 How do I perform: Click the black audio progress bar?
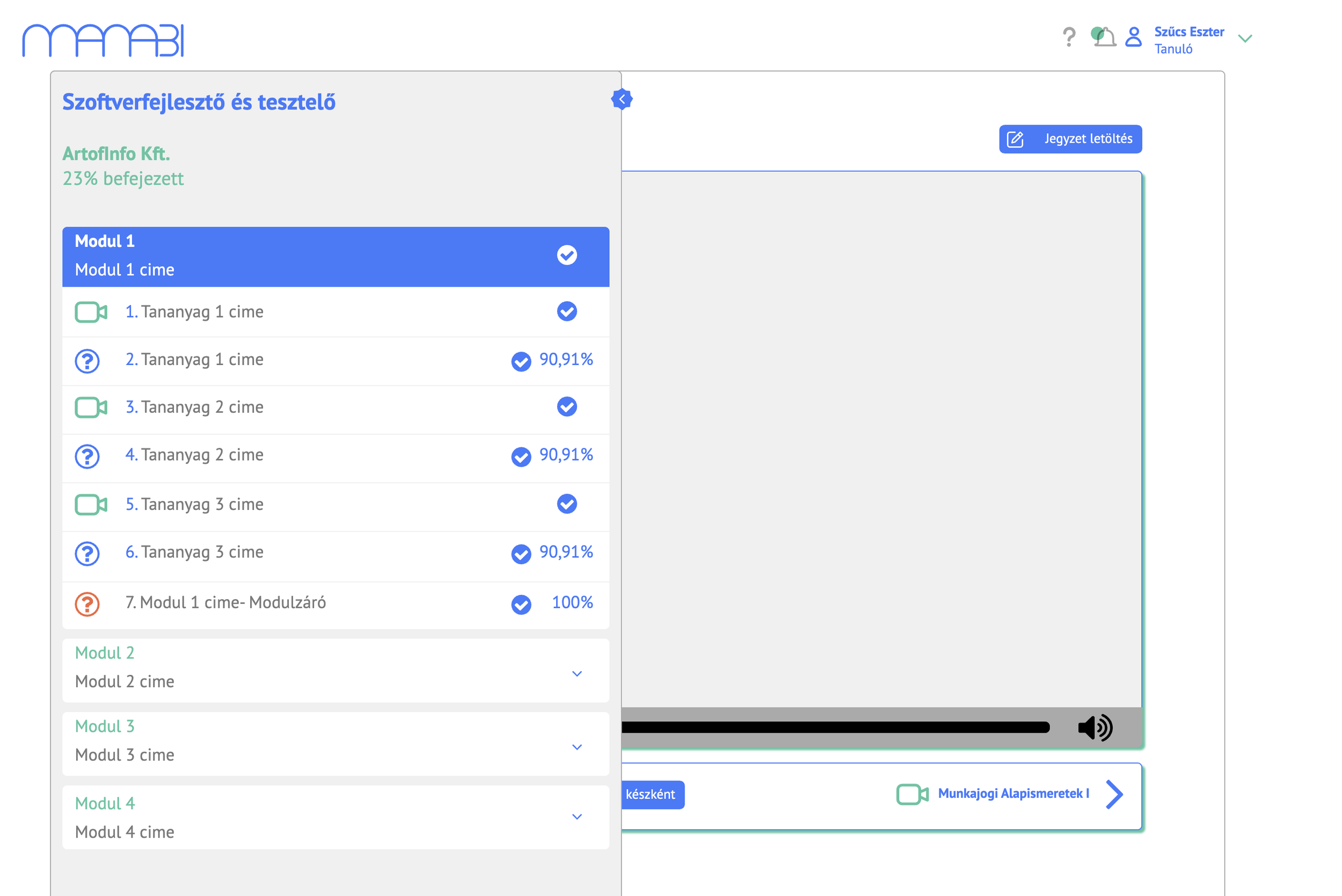pyautogui.click(x=835, y=727)
